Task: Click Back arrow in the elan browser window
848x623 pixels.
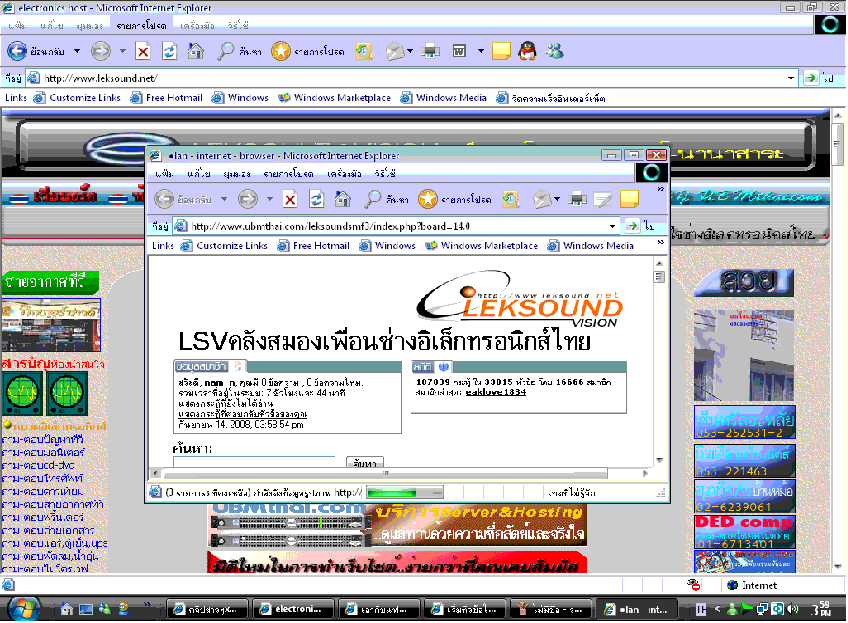Action: (164, 199)
